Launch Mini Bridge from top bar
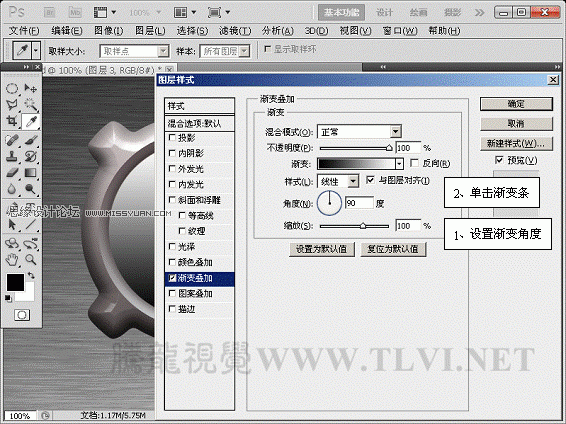Viewport: 566px width, 424px height. (75, 13)
